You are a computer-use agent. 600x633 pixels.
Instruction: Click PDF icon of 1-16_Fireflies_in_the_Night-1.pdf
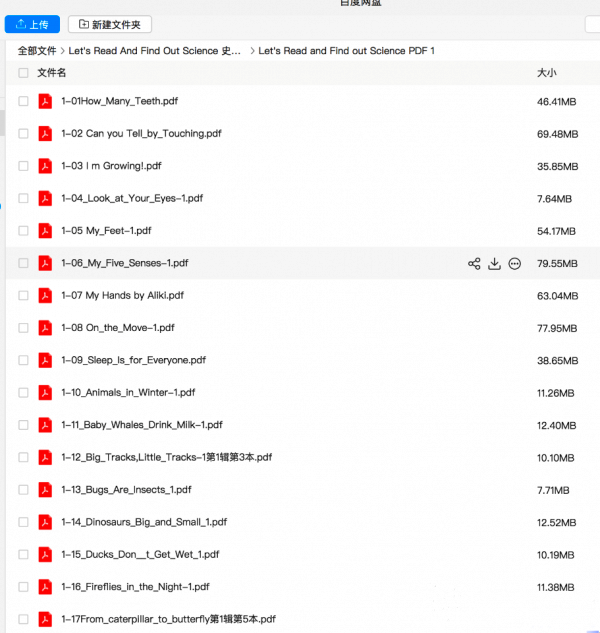click(x=45, y=587)
